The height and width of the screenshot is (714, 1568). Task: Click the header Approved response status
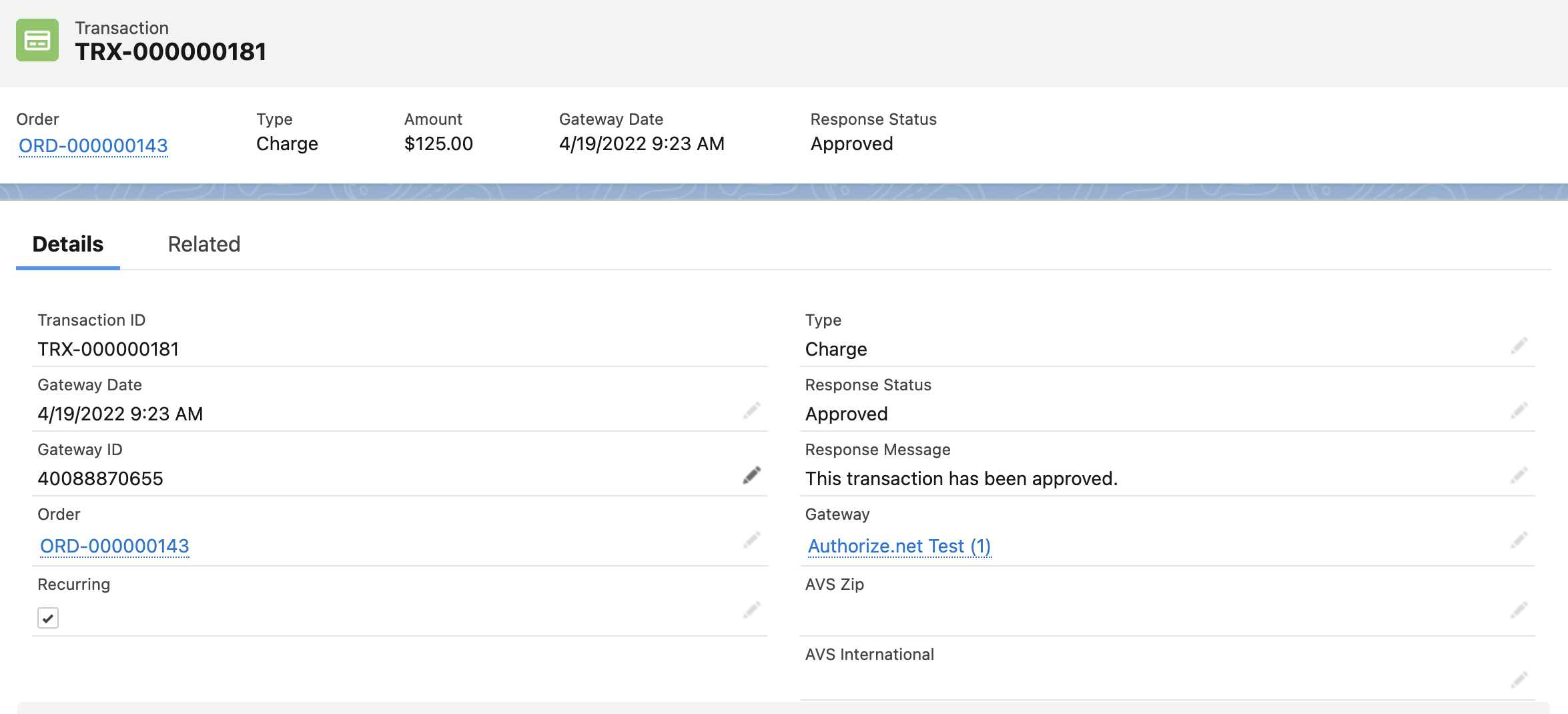851,143
